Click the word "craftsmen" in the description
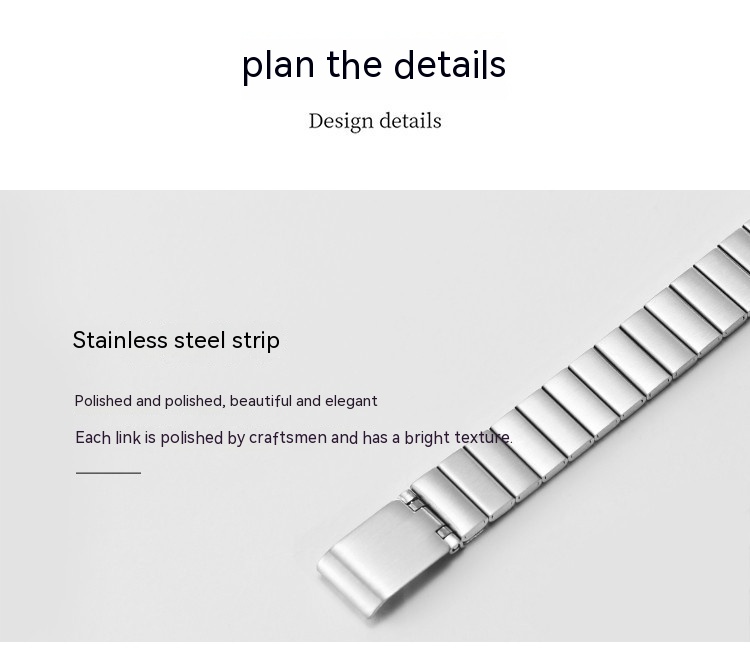The width and height of the screenshot is (750, 648). [288, 438]
